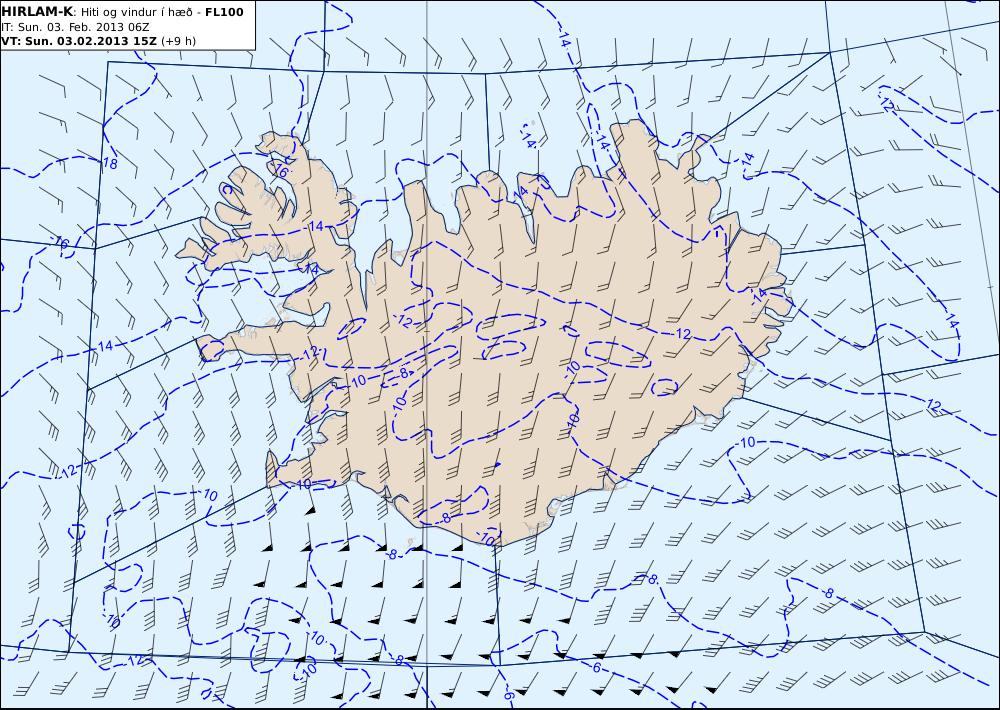This screenshot has width=1000, height=710.
Task: Click the 'VT: Sun. 03.02.2013 15Z' valid time
Action: [x=79, y=41]
